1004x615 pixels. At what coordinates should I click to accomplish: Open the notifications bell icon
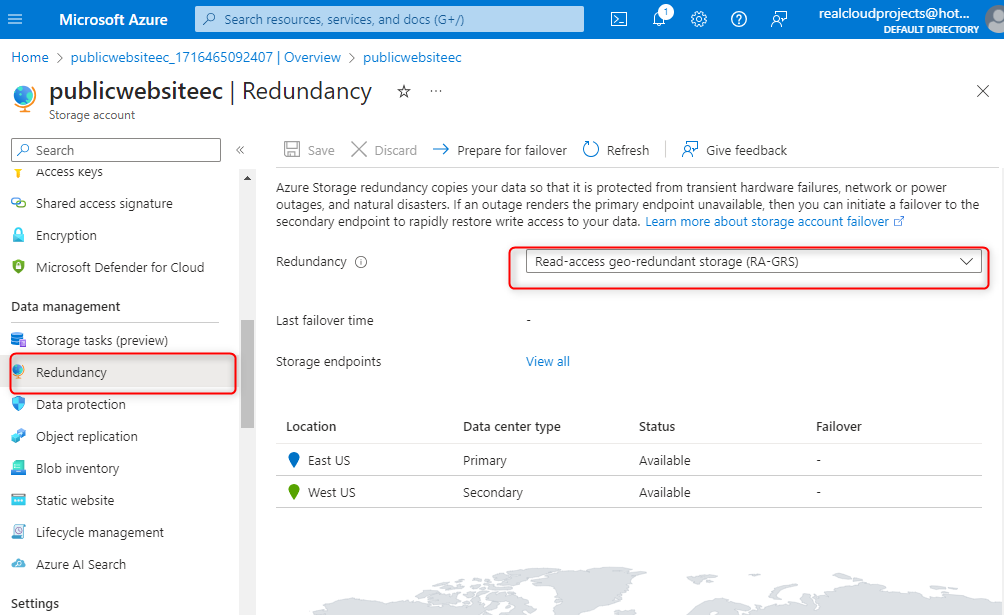coord(660,19)
